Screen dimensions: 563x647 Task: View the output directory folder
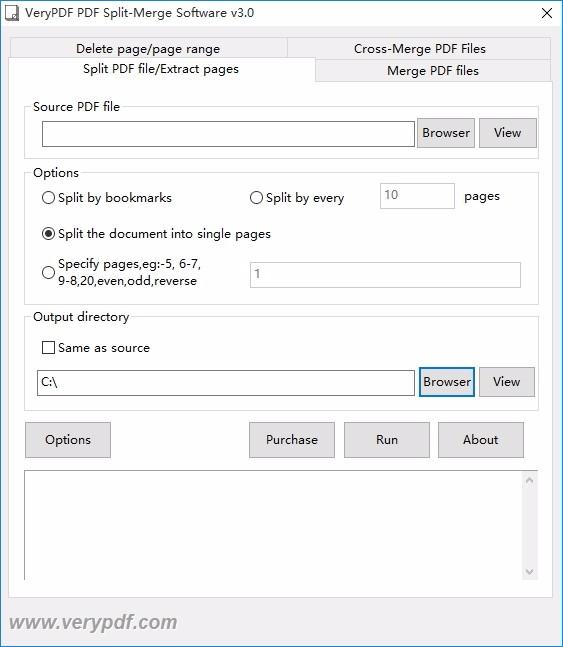click(x=506, y=382)
